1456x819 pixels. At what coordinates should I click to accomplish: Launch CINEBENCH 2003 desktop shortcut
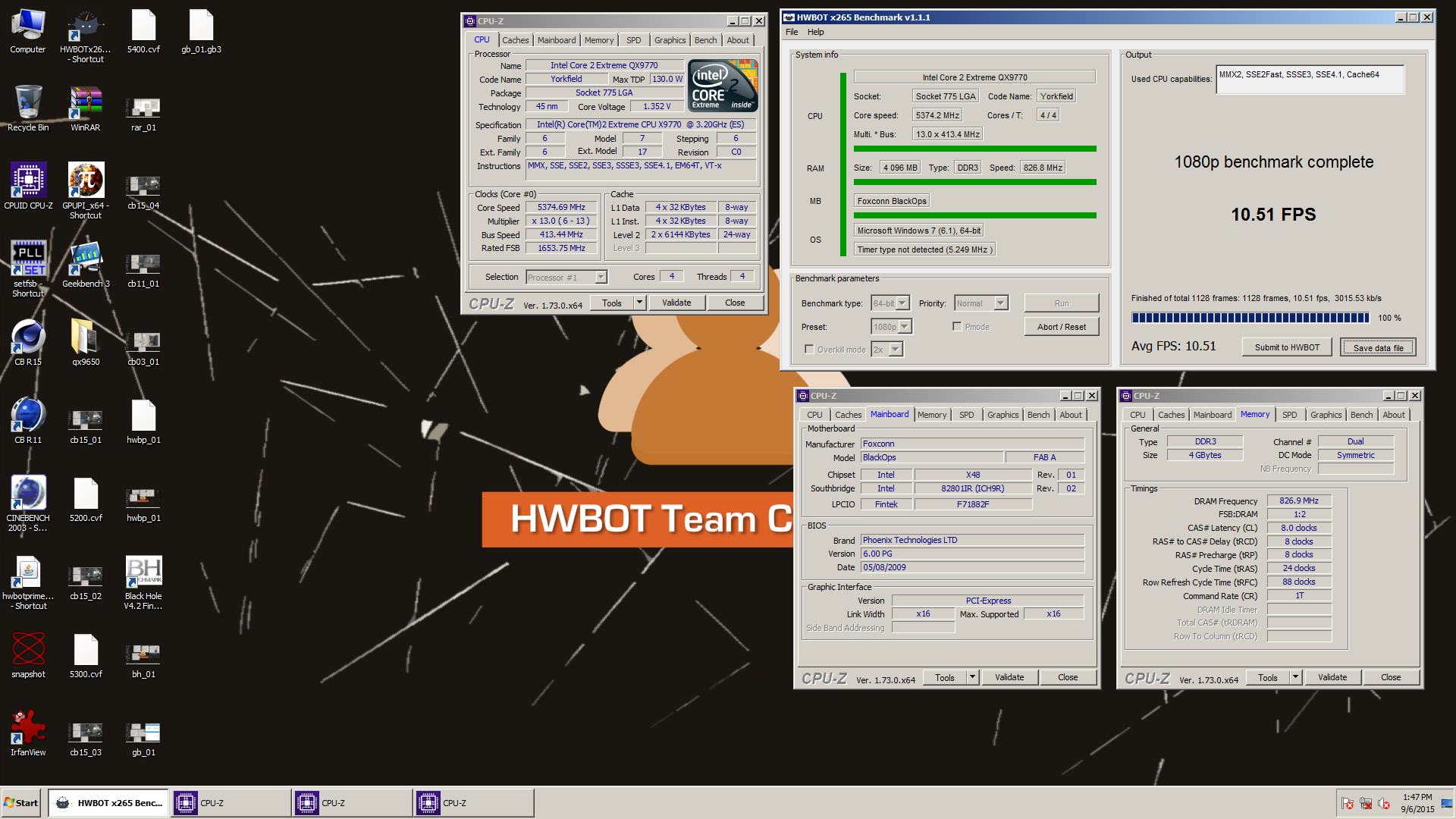click(28, 504)
